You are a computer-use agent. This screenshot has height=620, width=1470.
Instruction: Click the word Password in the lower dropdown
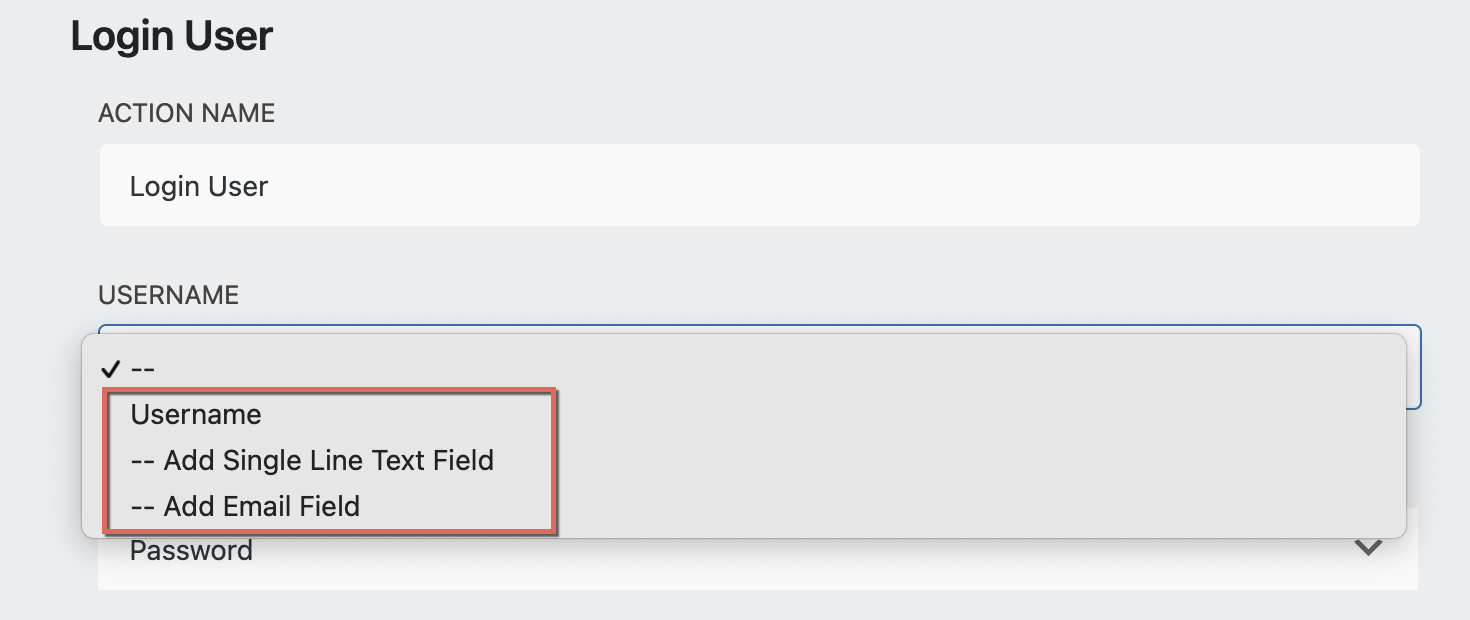coord(191,551)
